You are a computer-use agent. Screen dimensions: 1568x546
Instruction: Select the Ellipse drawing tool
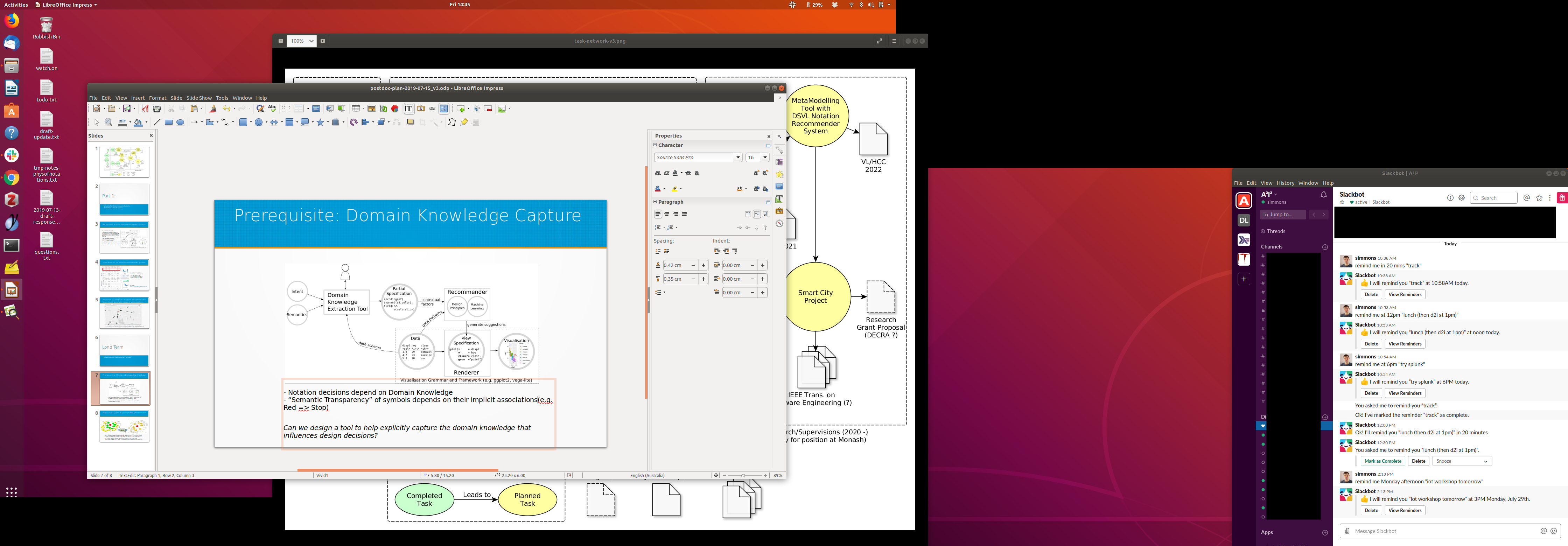coord(180,122)
